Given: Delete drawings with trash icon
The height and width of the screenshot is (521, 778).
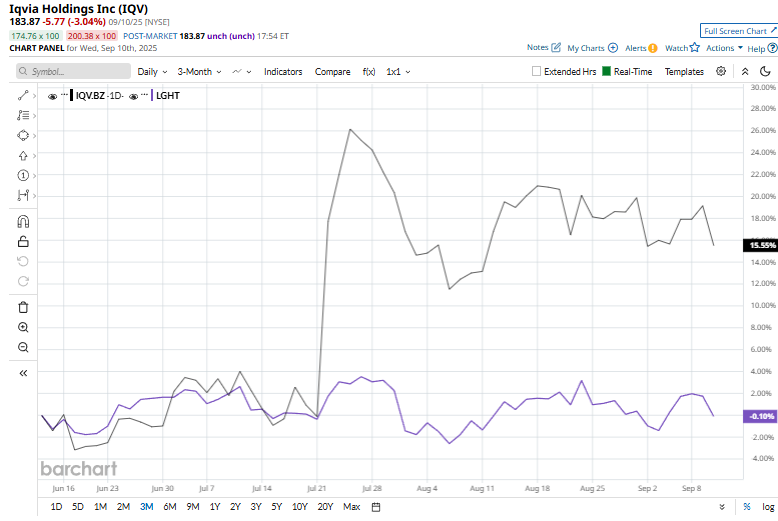Looking at the screenshot, I should (23, 307).
